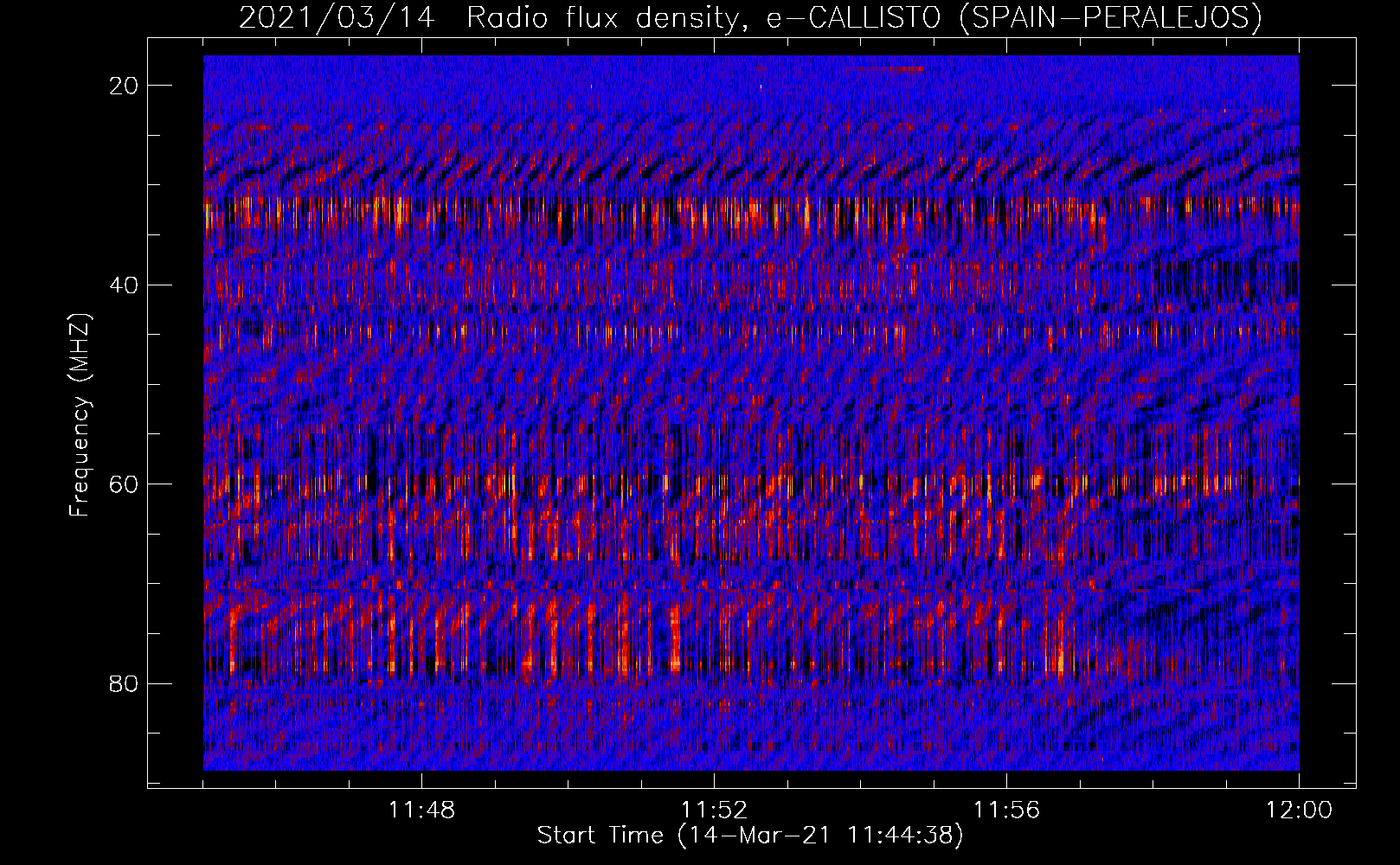Click the 11:48 time tick label
Image resolution: width=1400 pixels, height=865 pixels.
[x=421, y=811]
